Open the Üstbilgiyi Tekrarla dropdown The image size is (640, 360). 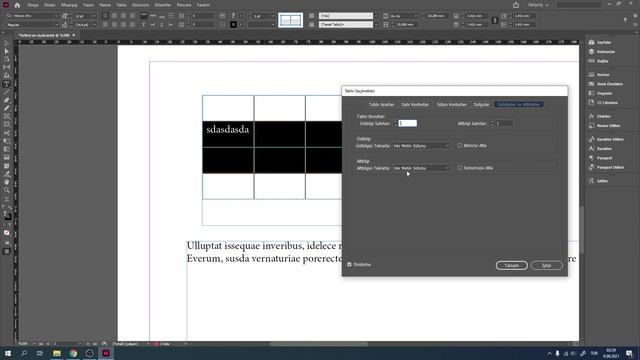[x=421, y=146]
